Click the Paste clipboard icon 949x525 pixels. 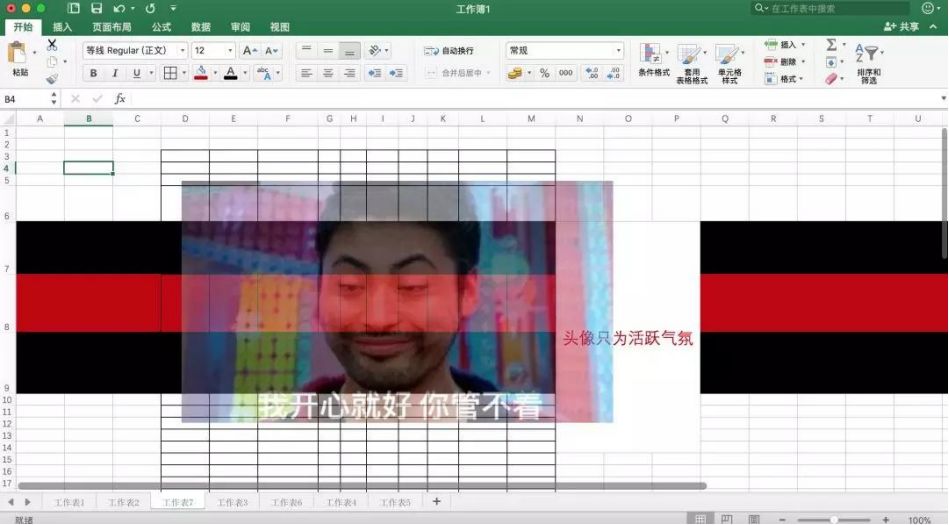point(17,53)
